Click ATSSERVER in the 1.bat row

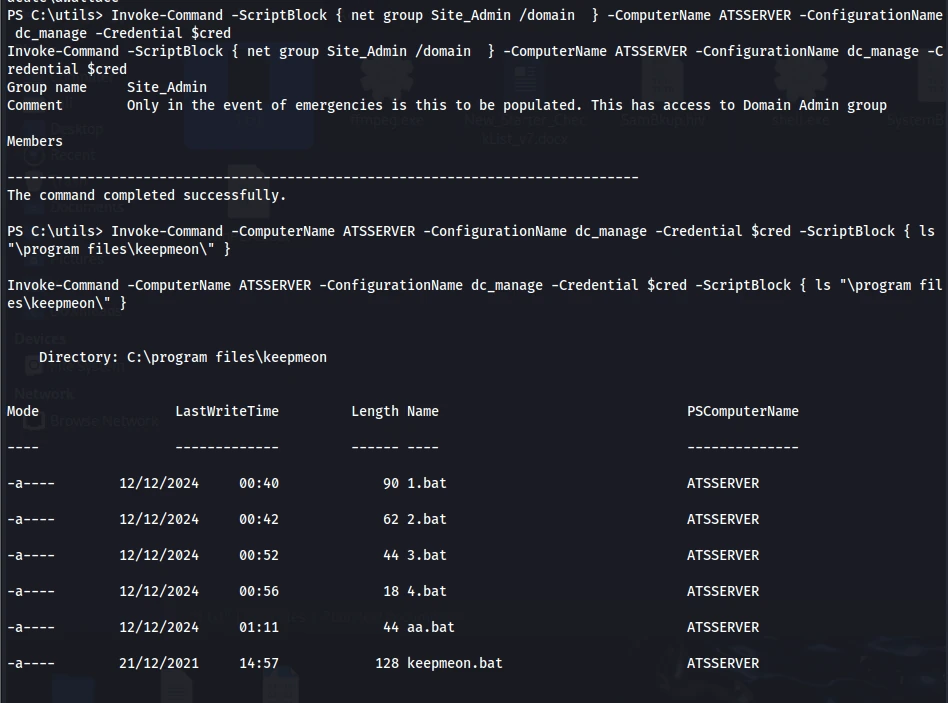click(x=722, y=484)
